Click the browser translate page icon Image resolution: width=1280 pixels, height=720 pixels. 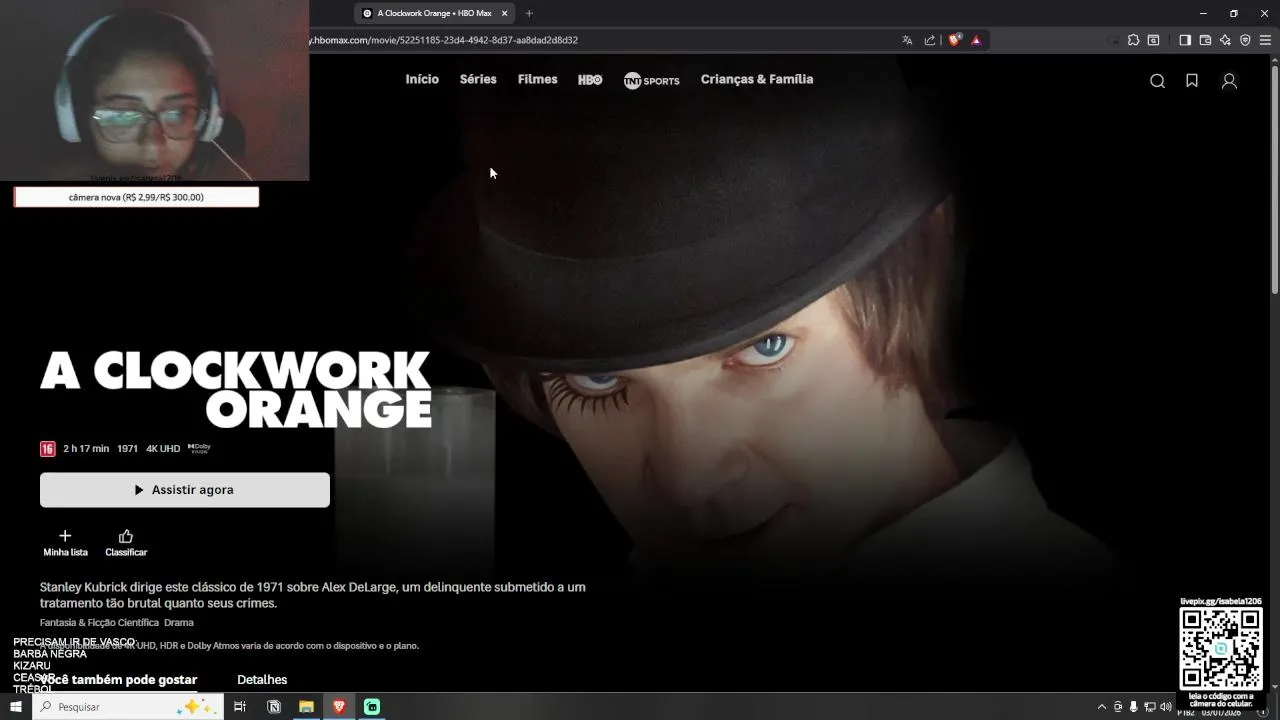point(907,40)
